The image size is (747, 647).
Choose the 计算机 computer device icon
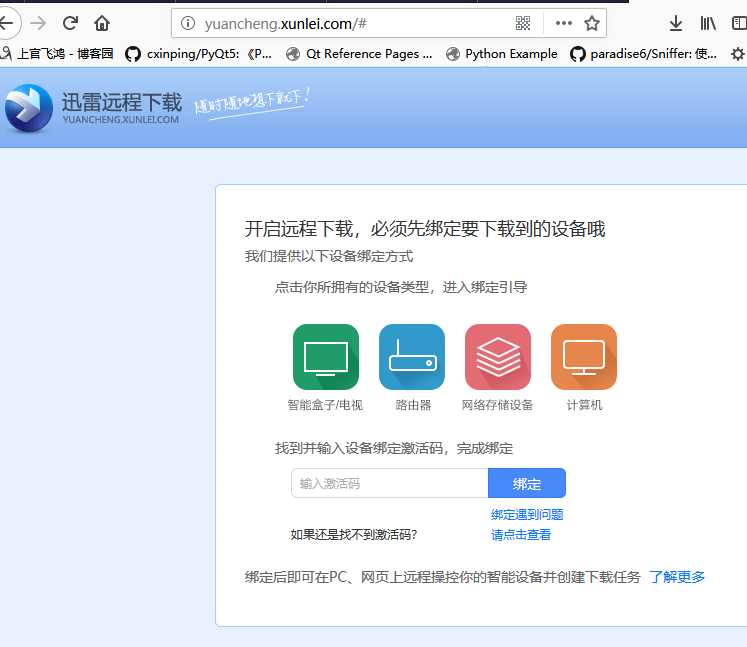584,357
